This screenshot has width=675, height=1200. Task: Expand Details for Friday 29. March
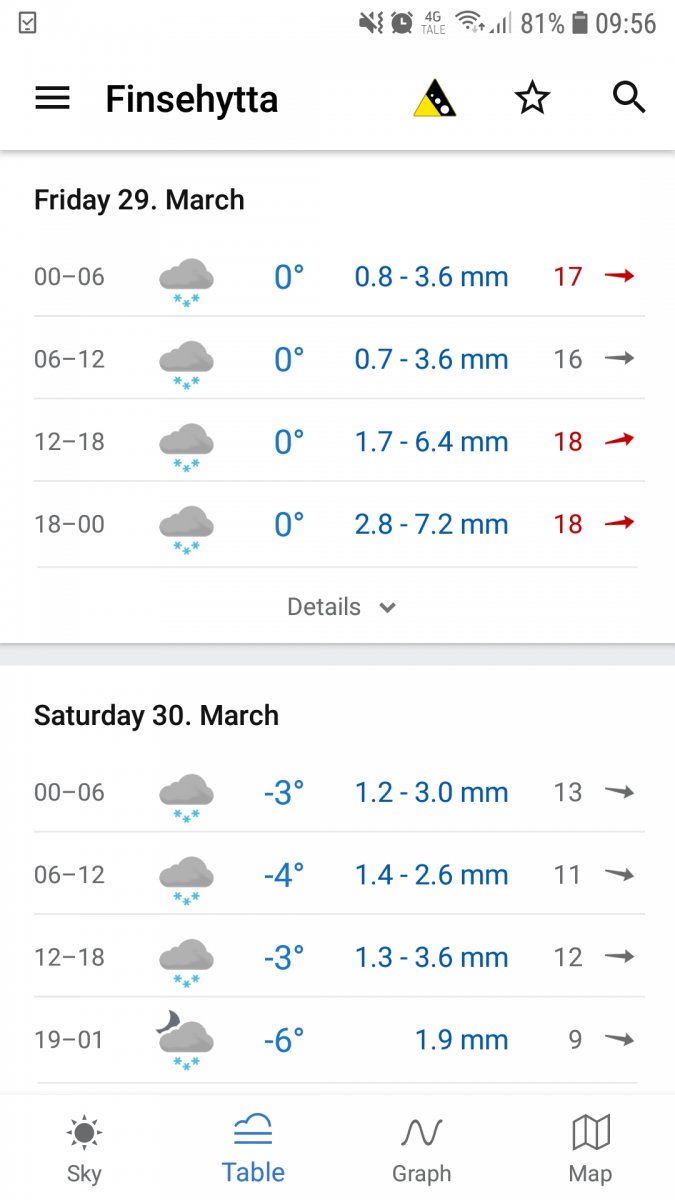click(x=324, y=607)
